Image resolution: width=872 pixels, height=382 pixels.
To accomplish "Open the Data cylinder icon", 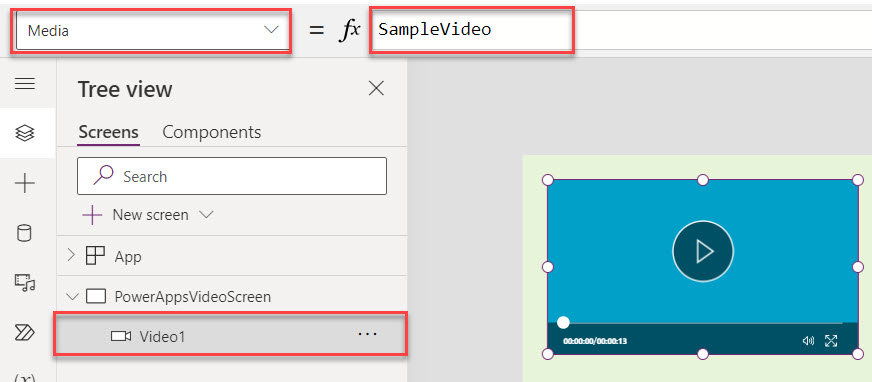I will click(24, 233).
